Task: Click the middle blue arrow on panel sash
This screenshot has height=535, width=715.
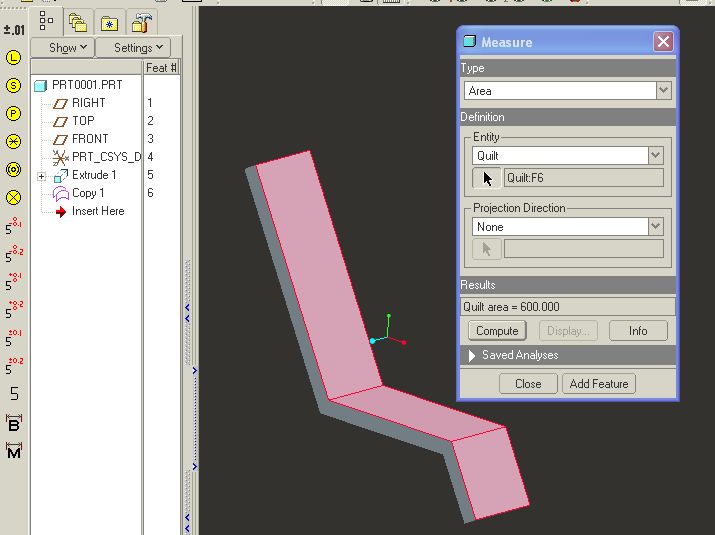Action: coord(195,370)
